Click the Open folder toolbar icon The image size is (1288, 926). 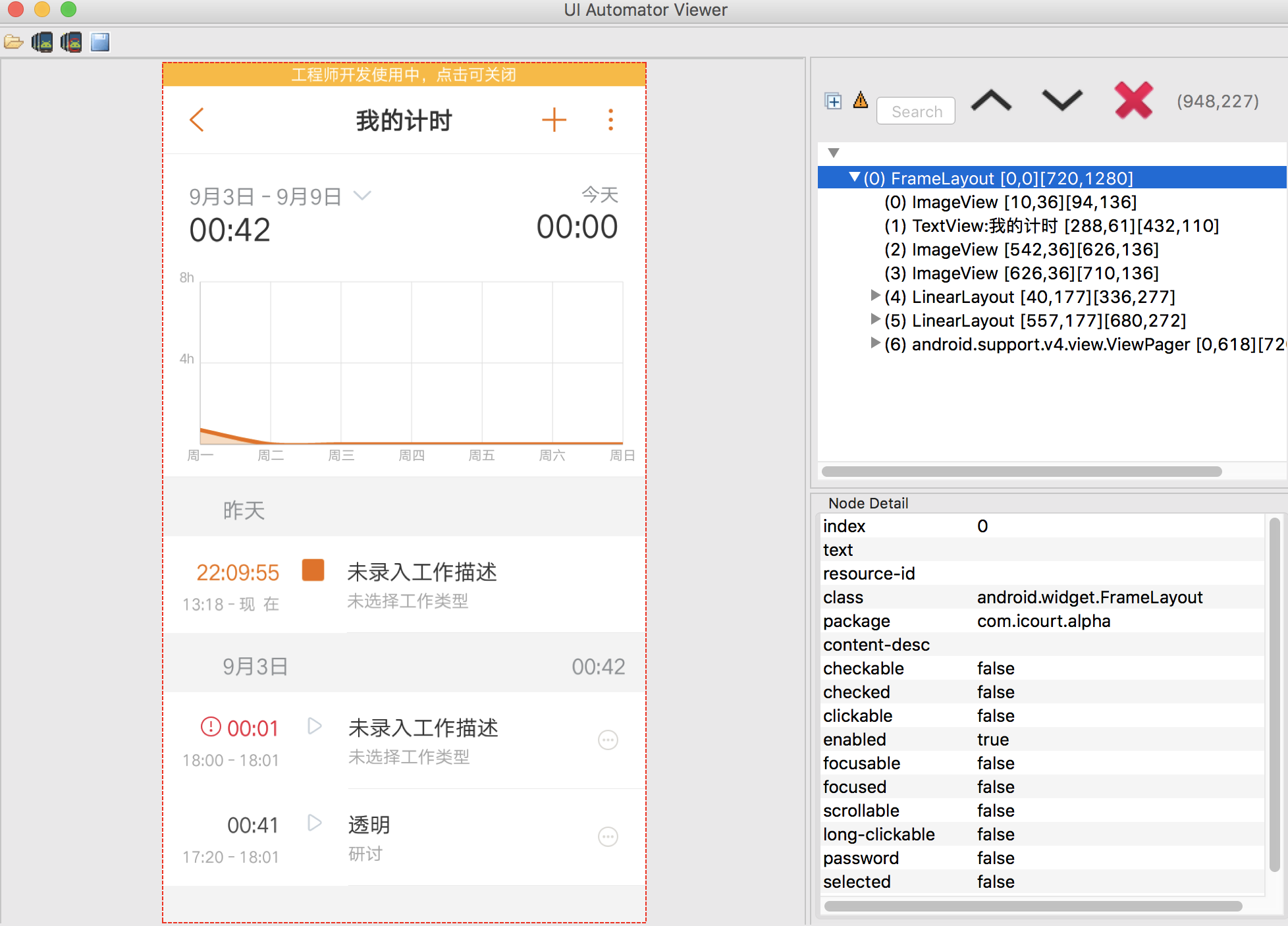(x=13, y=43)
